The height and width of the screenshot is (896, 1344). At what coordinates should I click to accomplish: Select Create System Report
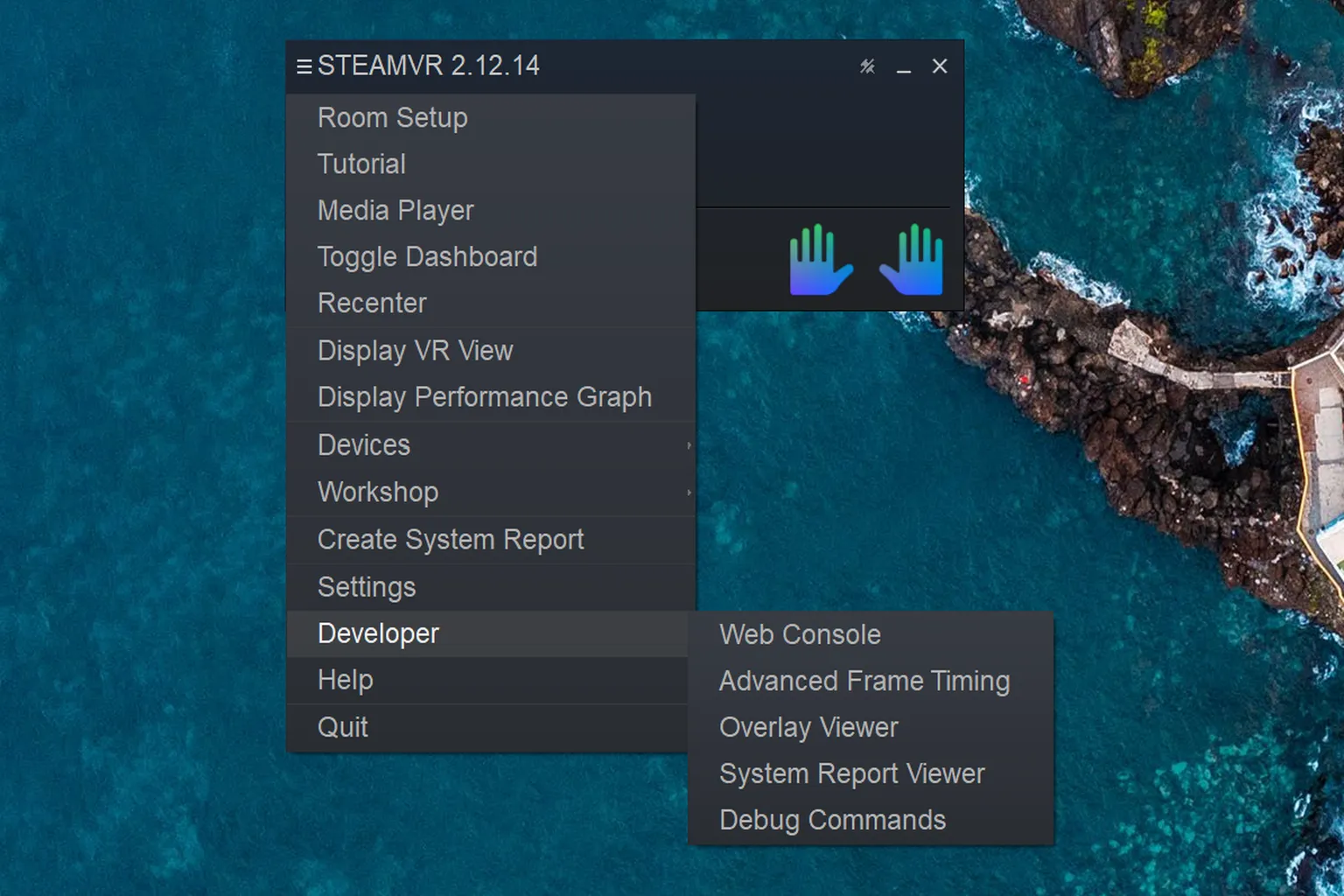coord(491,540)
